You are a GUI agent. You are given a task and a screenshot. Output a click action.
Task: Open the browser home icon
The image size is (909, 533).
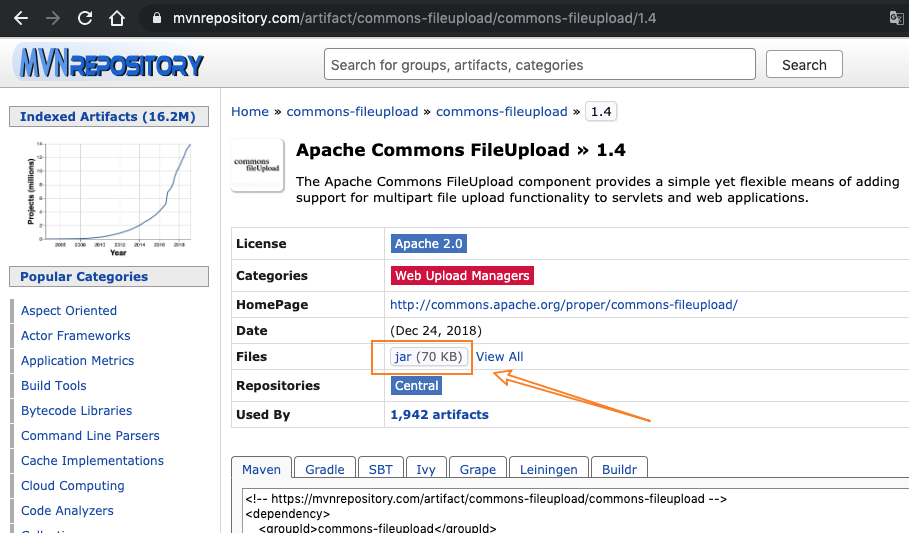click(117, 18)
